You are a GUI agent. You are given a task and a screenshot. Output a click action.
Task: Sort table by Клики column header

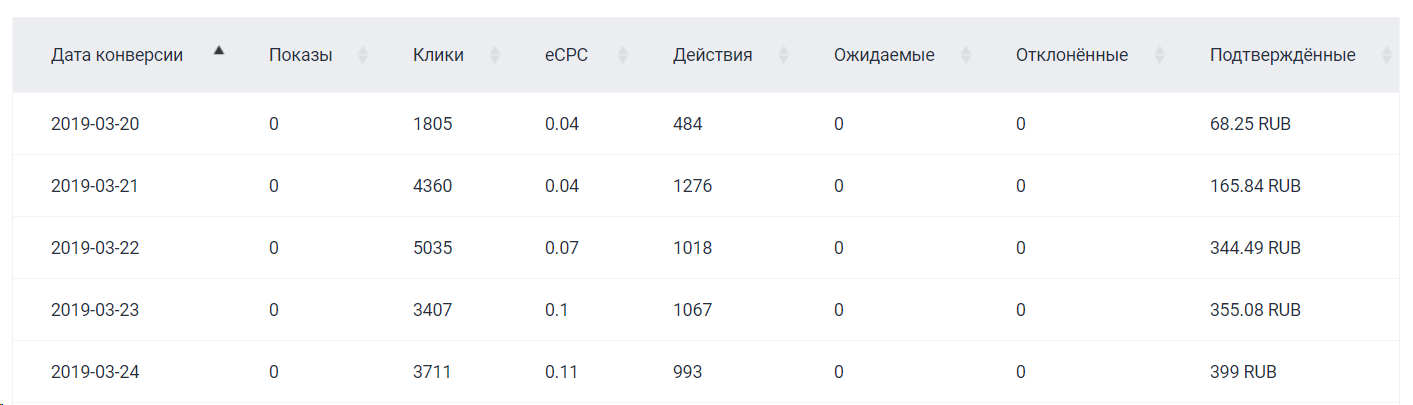438,55
